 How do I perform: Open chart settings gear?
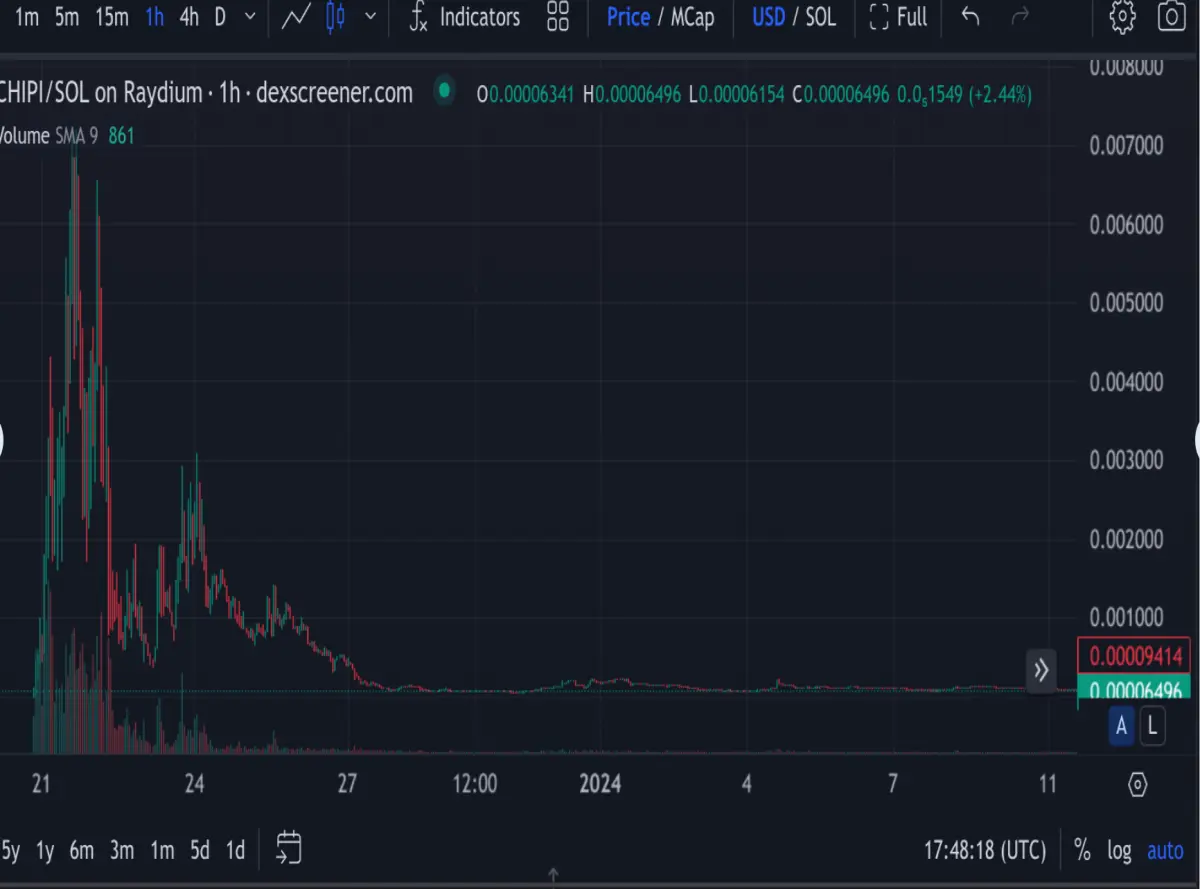1123,17
